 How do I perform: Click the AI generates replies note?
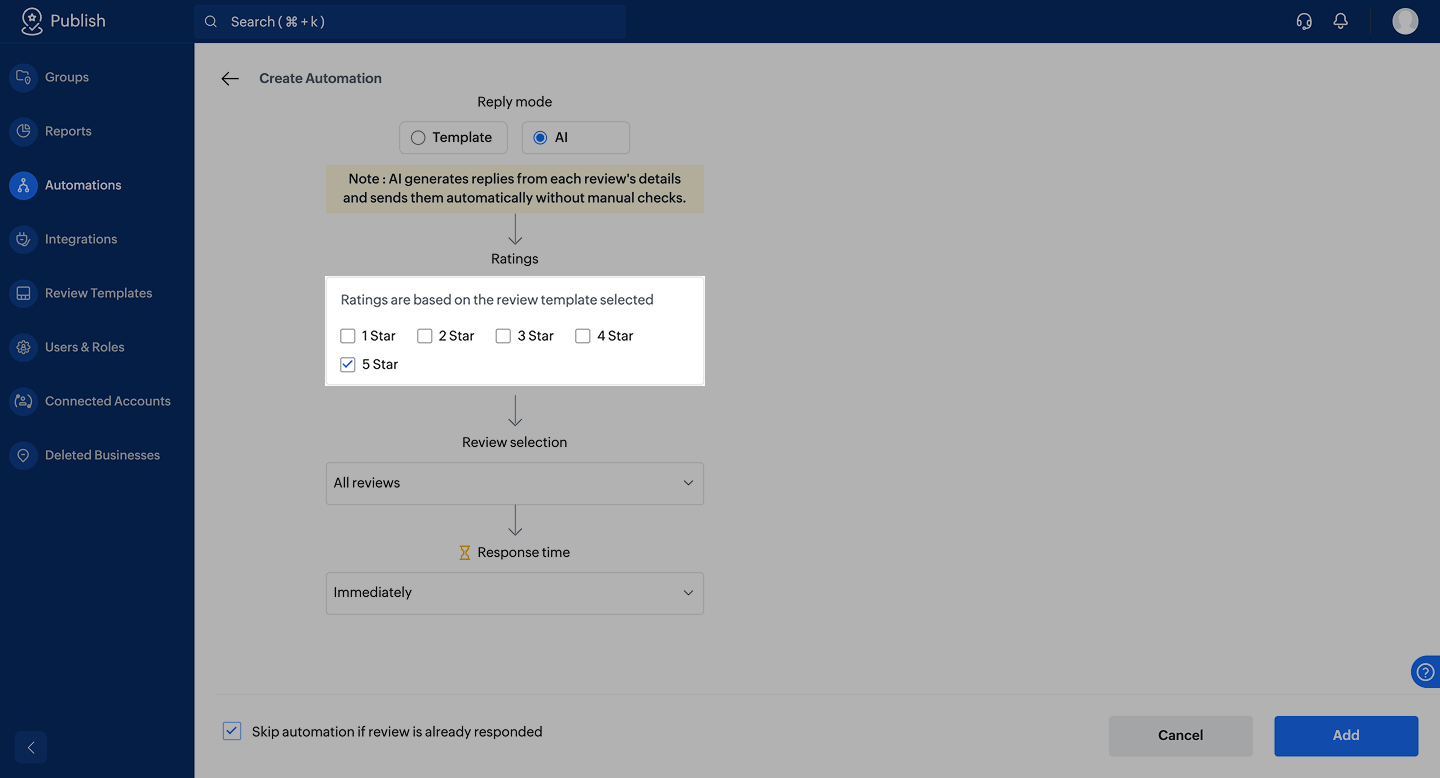515,189
